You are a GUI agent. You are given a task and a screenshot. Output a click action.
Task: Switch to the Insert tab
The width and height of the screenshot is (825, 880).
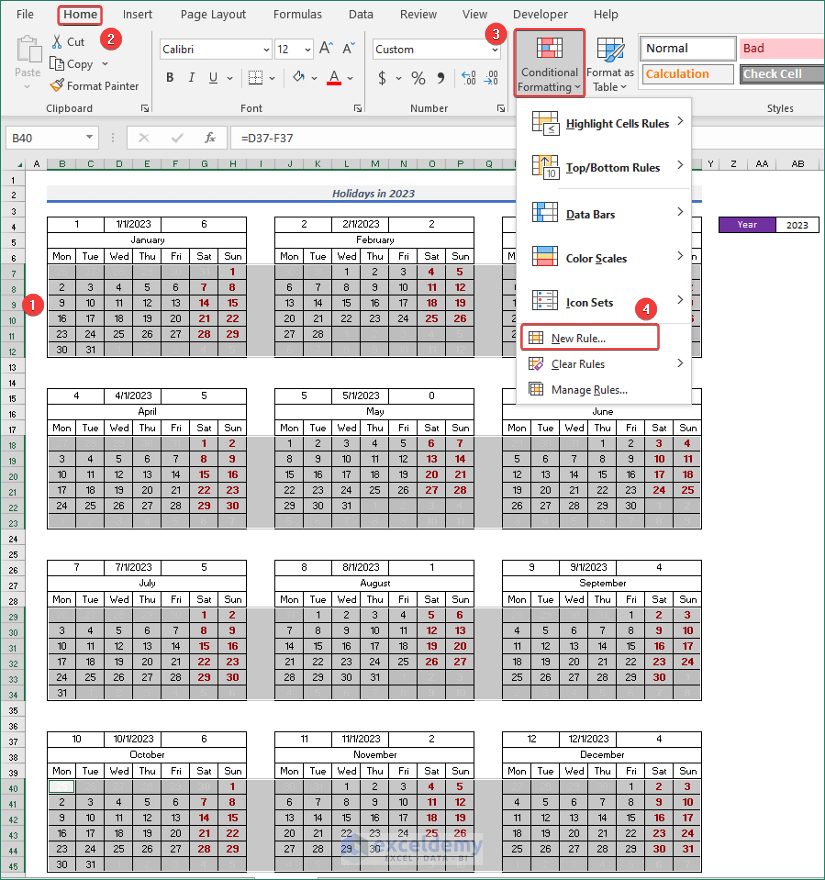coord(138,14)
